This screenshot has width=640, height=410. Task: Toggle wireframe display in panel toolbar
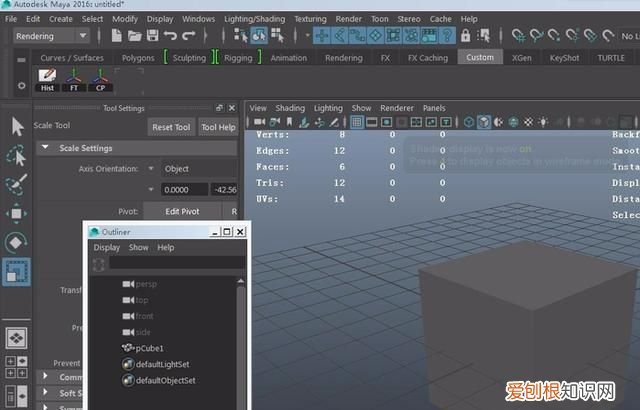[466, 122]
